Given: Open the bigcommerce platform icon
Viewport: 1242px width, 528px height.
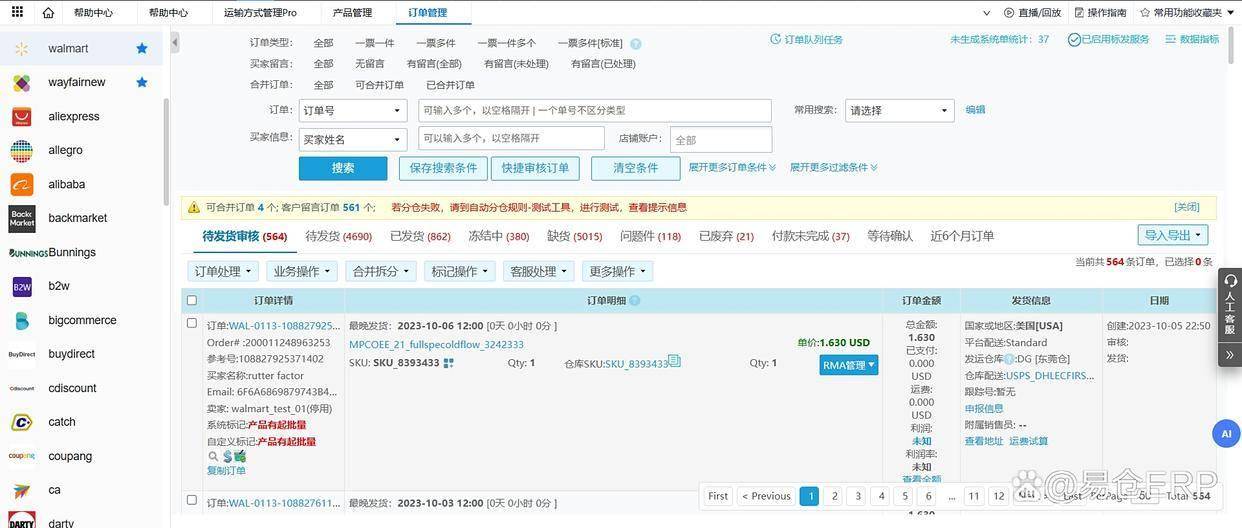Looking at the screenshot, I should [x=21, y=320].
